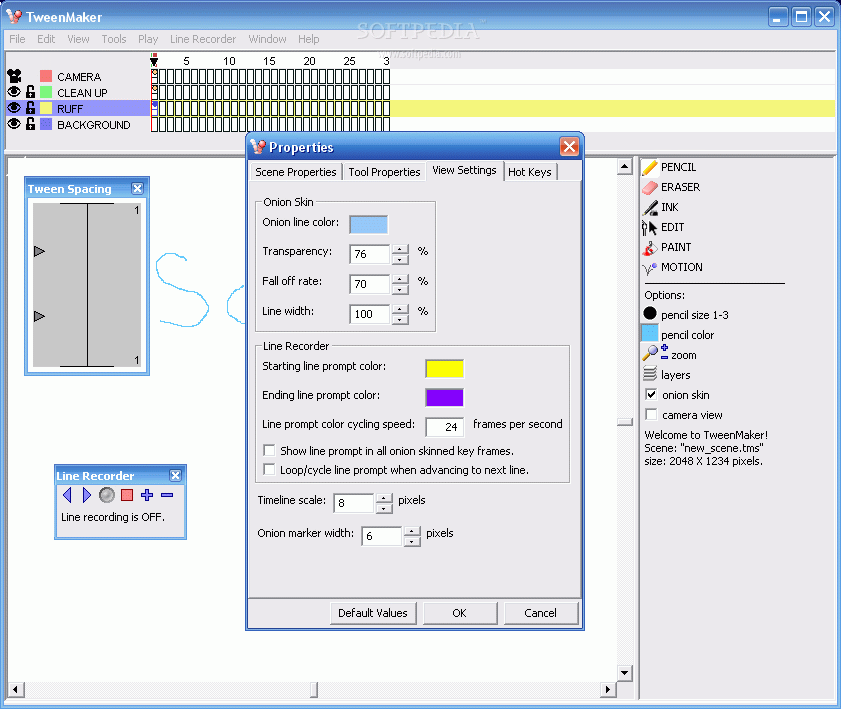Switch to Hot Keys tab
This screenshot has width=841, height=709.
pyautogui.click(x=530, y=172)
